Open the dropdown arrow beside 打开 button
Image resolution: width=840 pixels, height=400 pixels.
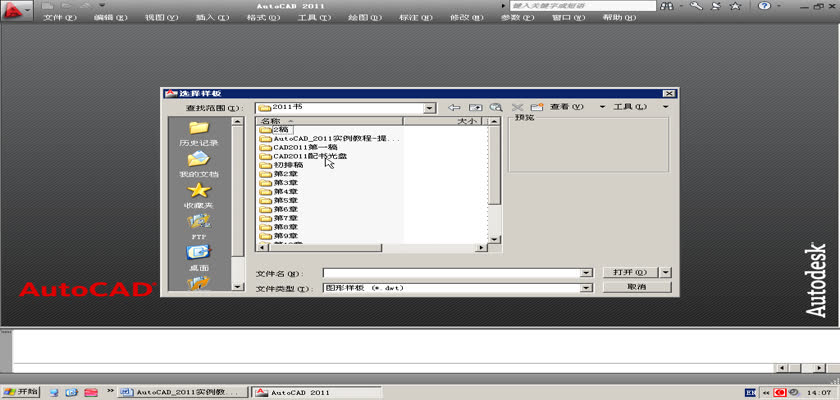coord(666,272)
